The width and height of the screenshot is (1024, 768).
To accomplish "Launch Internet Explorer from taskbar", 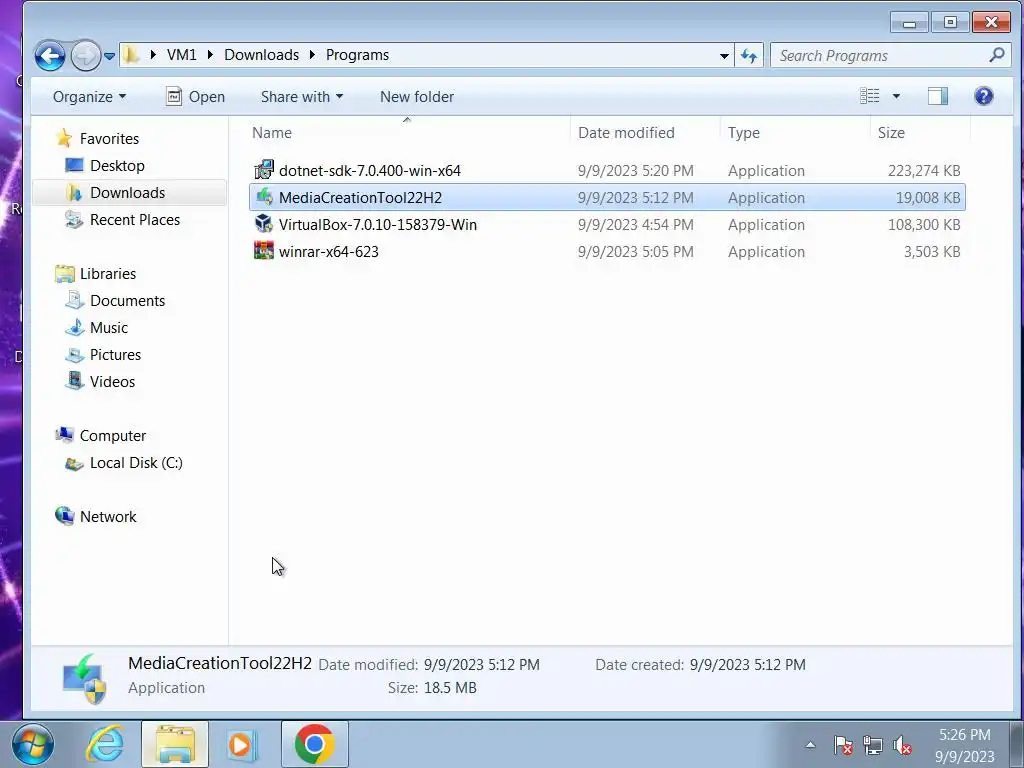I will point(105,744).
